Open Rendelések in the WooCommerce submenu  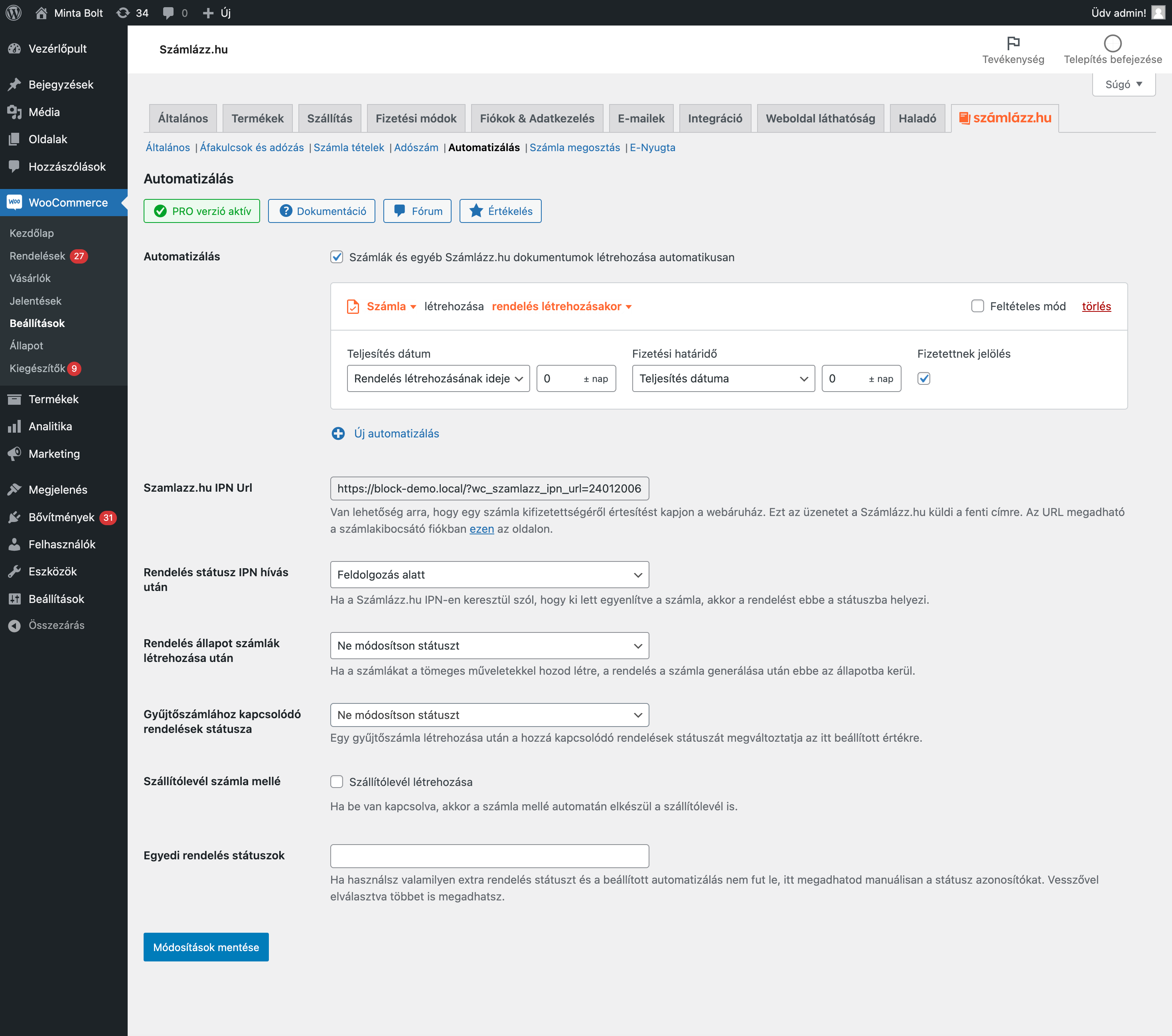[x=37, y=256]
